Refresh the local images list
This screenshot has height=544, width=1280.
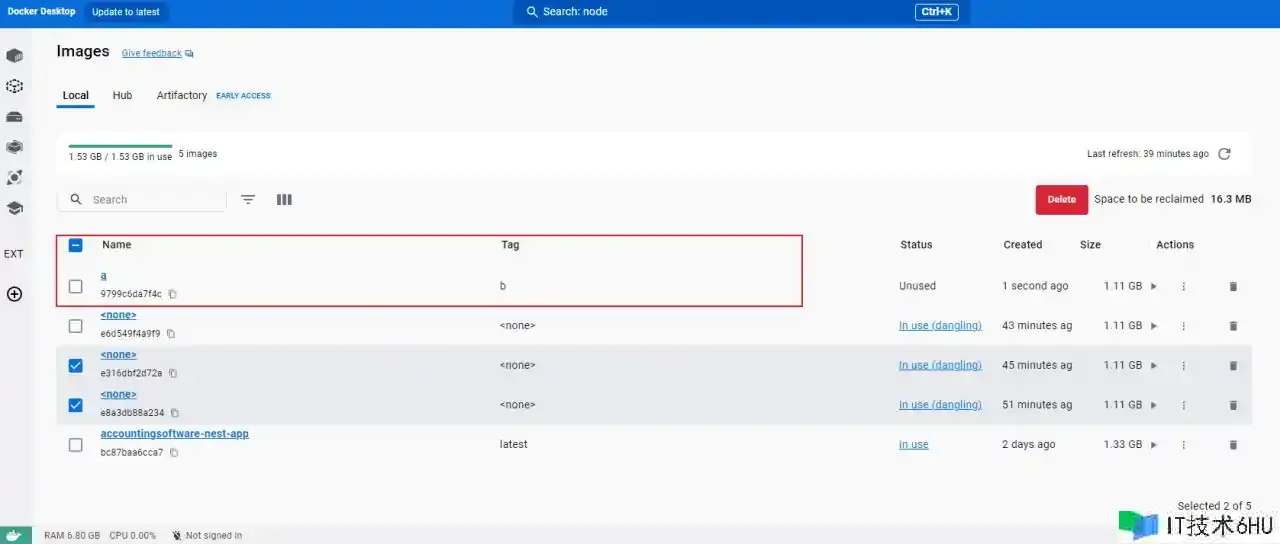click(x=1224, y=154)
